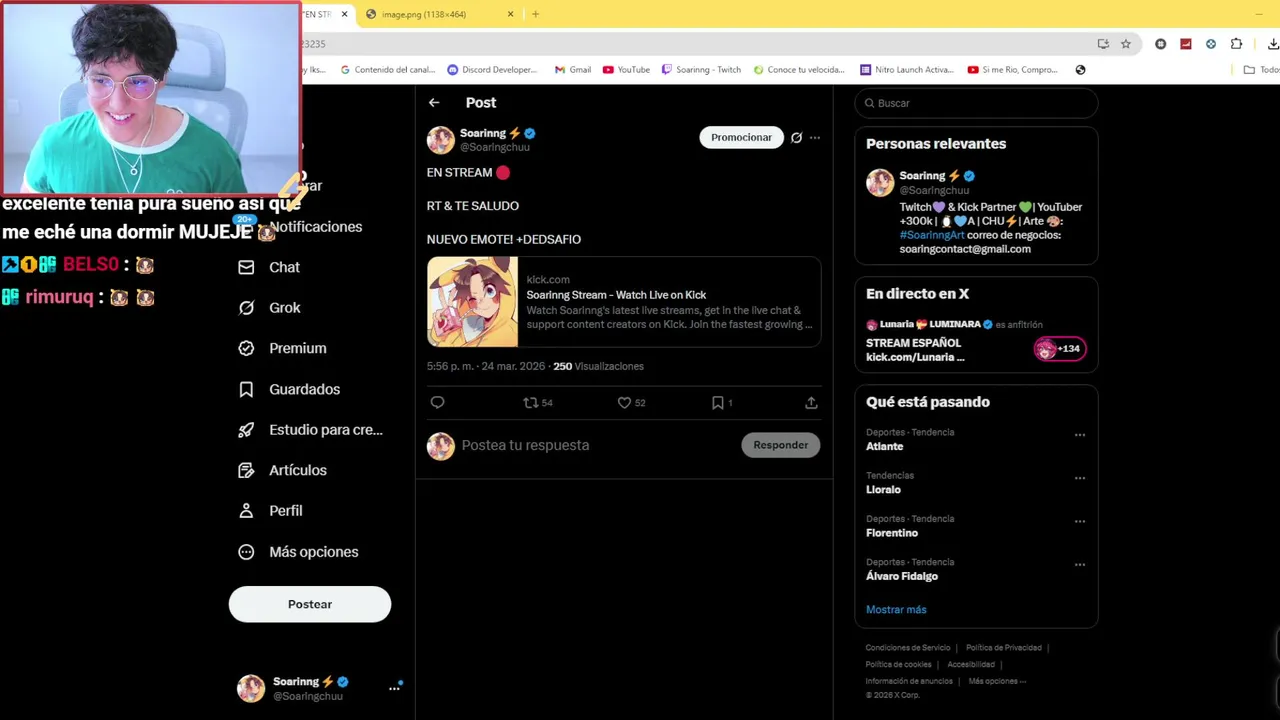Image resolution: width=1280 pixels, height=720 pixels.
Task: Open the YouTube bookmark
Action: (x=626, y=70)
